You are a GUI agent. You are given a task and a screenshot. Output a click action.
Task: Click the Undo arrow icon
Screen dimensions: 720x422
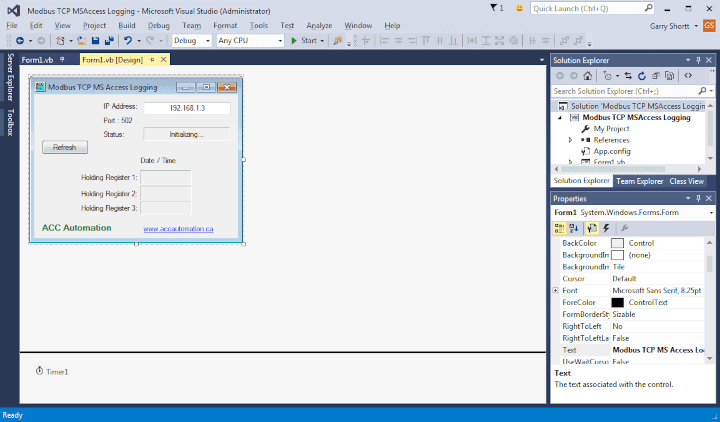pos(128,40)
